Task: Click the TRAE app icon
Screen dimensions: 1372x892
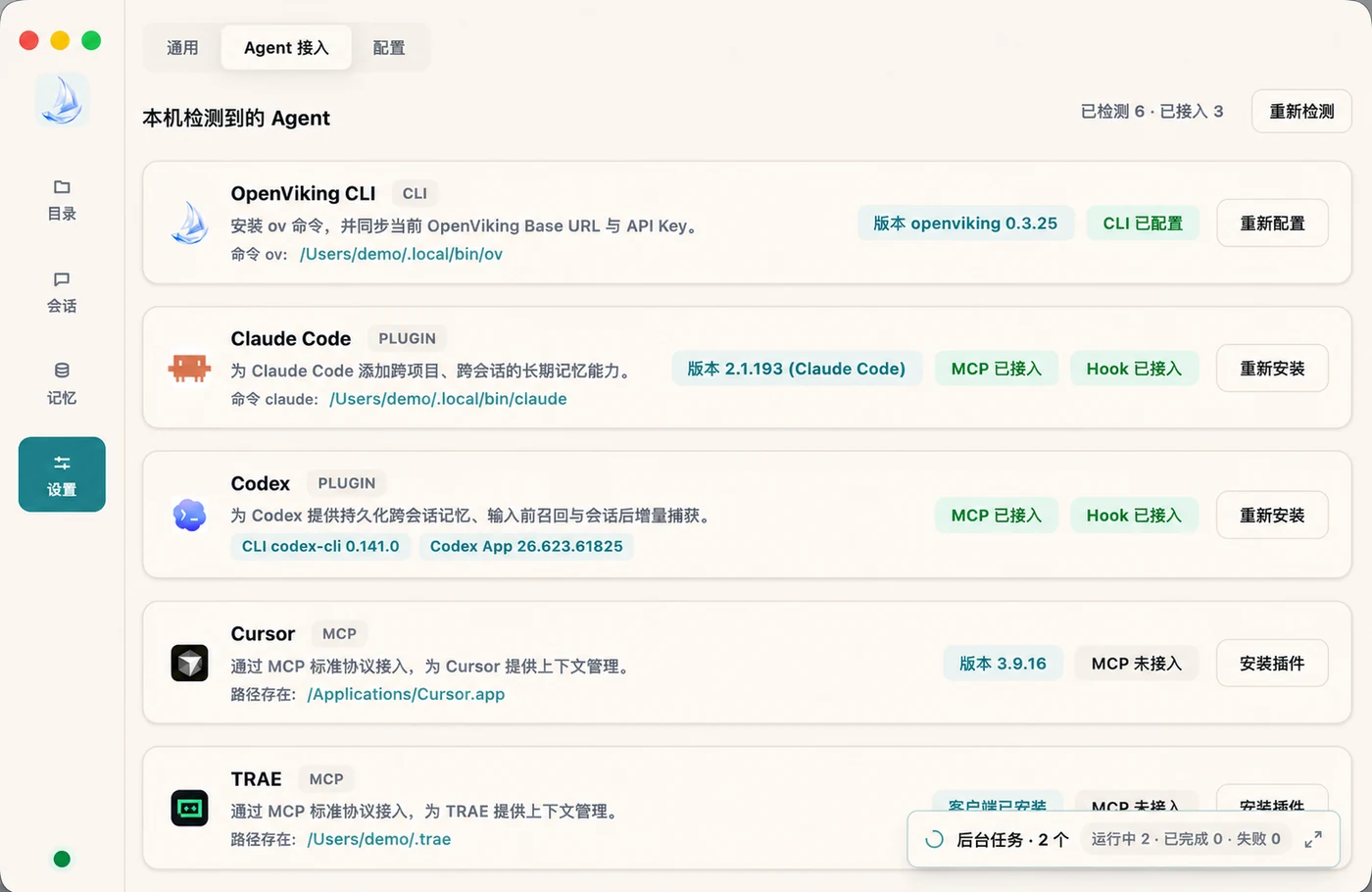Action: pyautogui.click(x=190, y=809)
